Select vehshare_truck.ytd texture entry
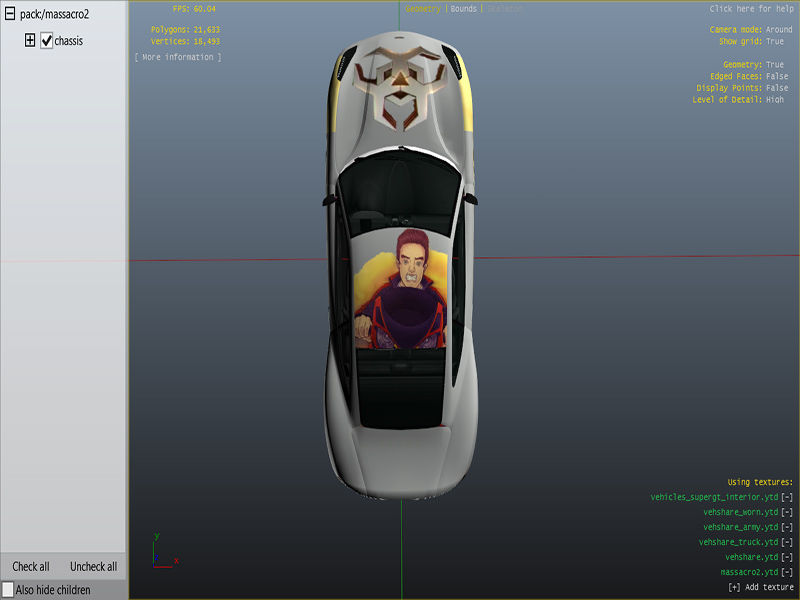The width and height of the screenshot is (800, 600). pyautogui.click(x=739, y=542)
